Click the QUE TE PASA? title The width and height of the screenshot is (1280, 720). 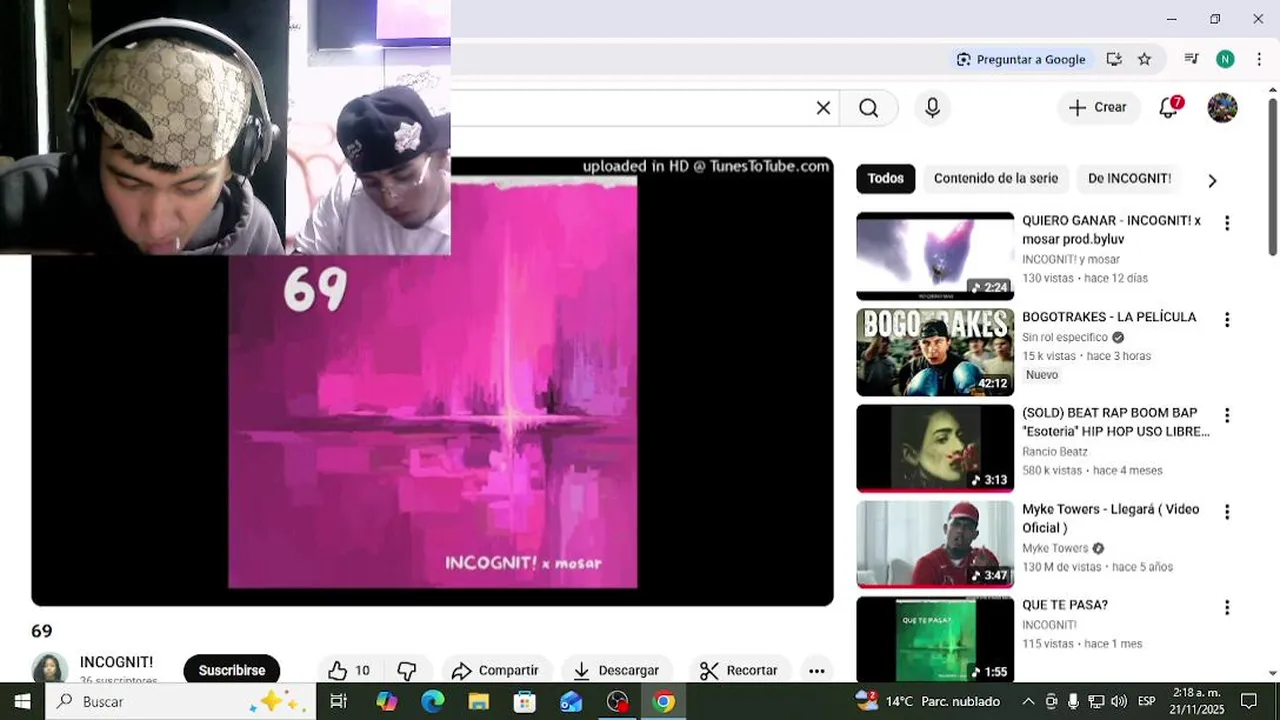(x=1065, y=605)
